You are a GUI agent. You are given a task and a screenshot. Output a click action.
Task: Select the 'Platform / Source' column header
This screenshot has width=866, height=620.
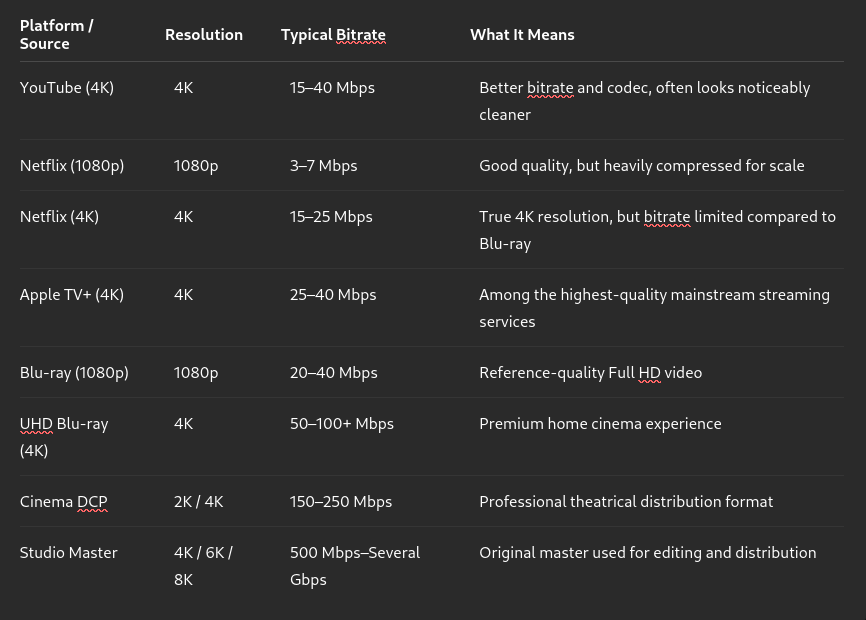[56, 35]
